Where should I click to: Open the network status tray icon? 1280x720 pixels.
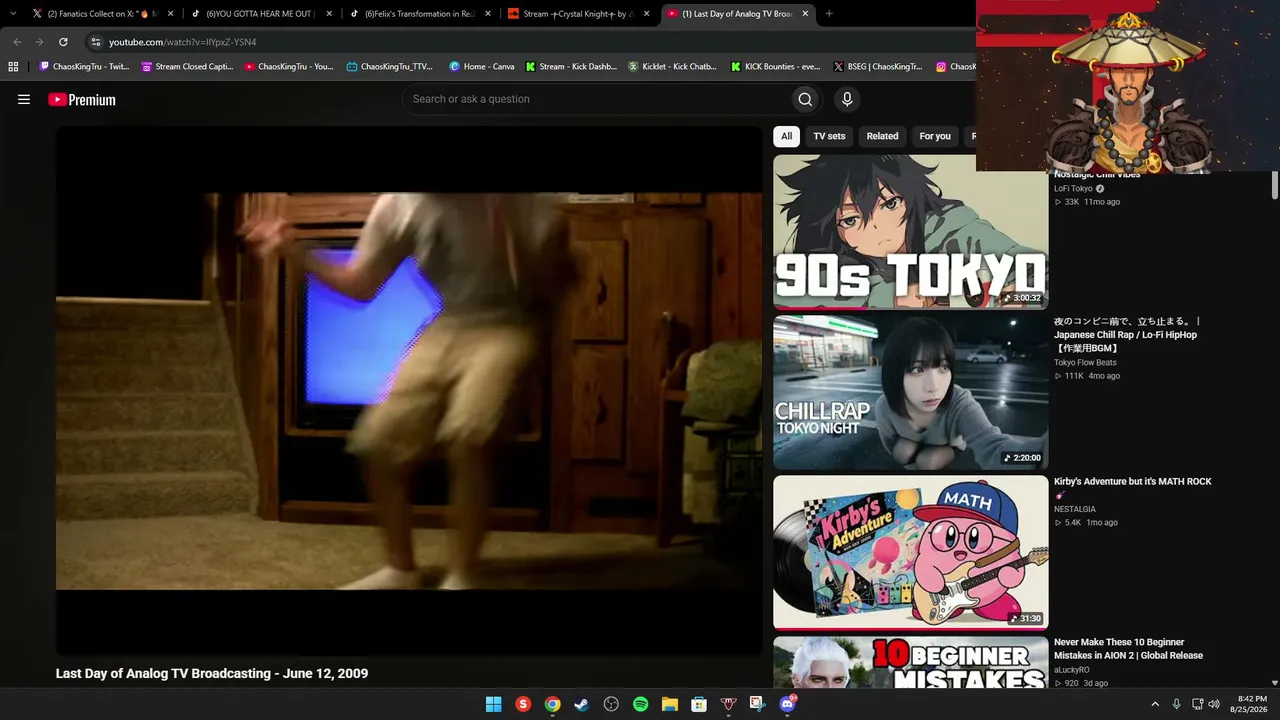click(1197, 704)
